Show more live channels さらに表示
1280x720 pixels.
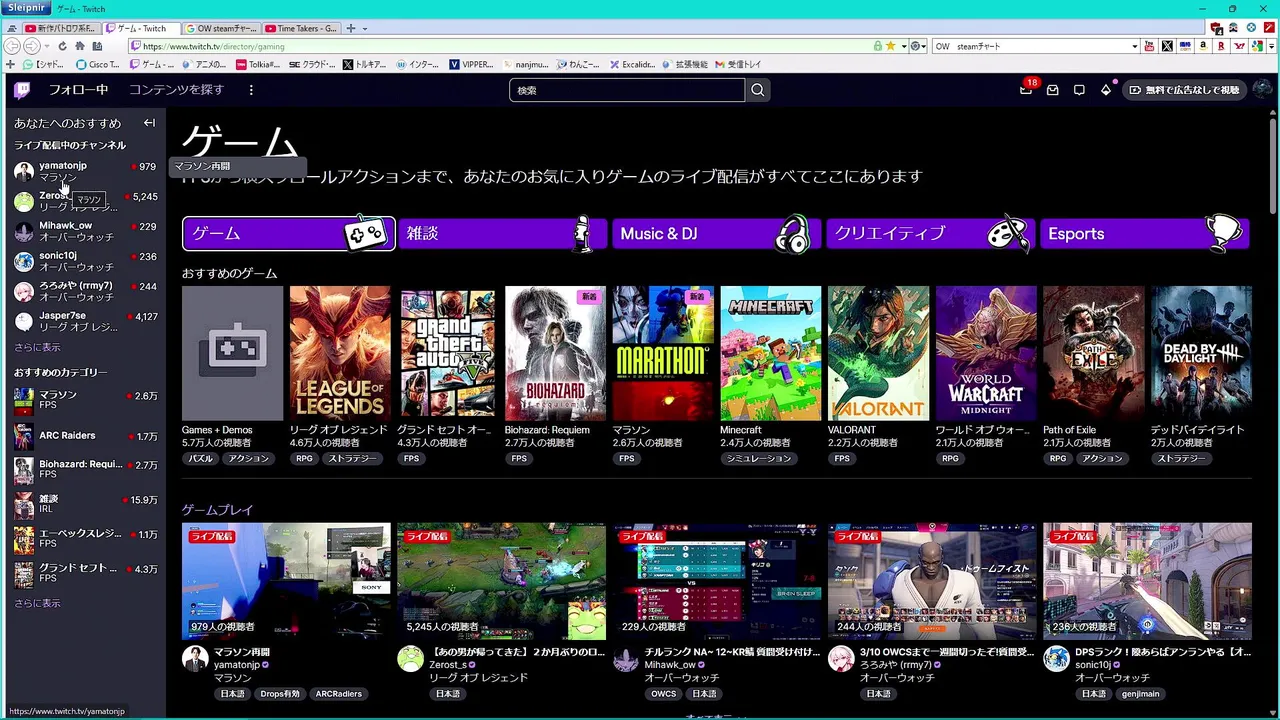click(37, 347)
